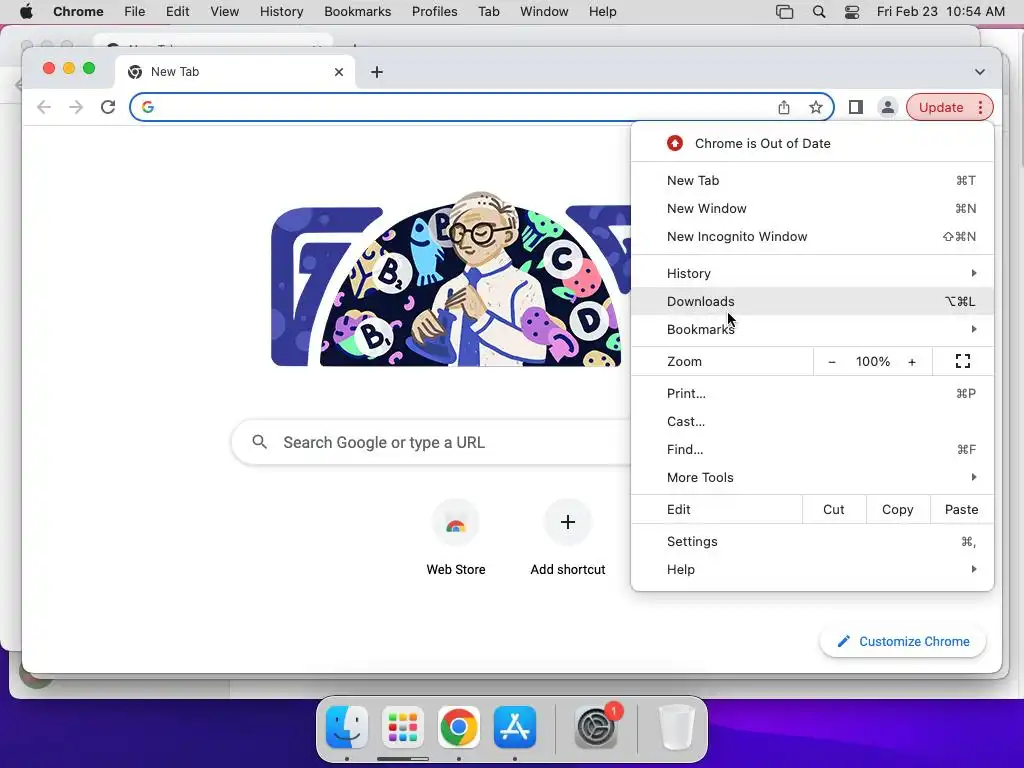Image resolution: width=1024 pixels, height=768 pixels.
Task: Open the Tab menu in menu bar
Action: coord(488,12)
